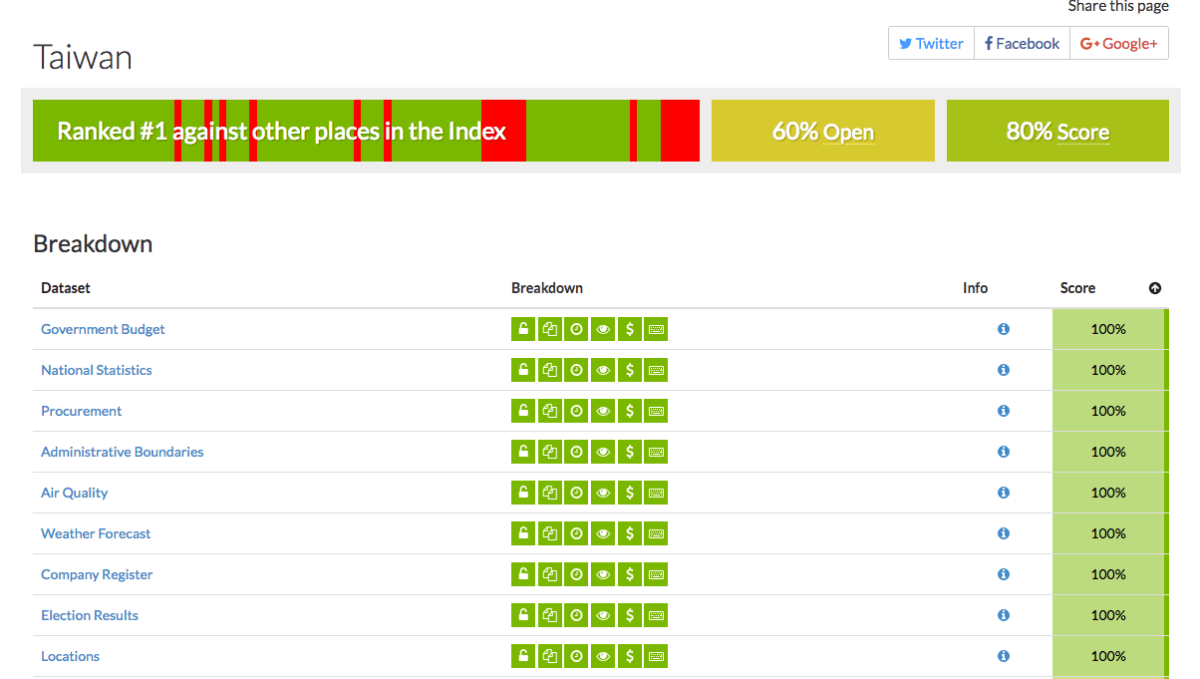Click the 100% score for Air Quality

coord(1108,493)
